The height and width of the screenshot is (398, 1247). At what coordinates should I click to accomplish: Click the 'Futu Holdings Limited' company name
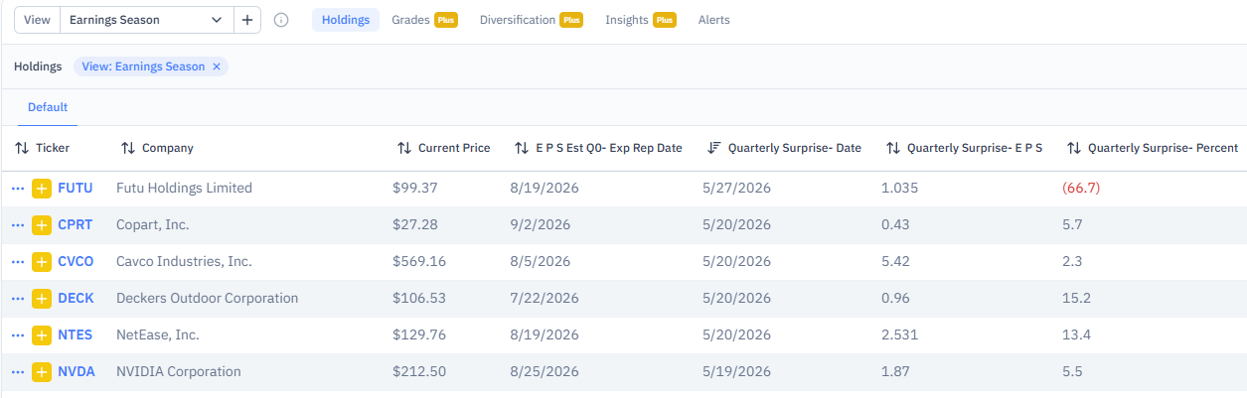(x=184, y=188)
